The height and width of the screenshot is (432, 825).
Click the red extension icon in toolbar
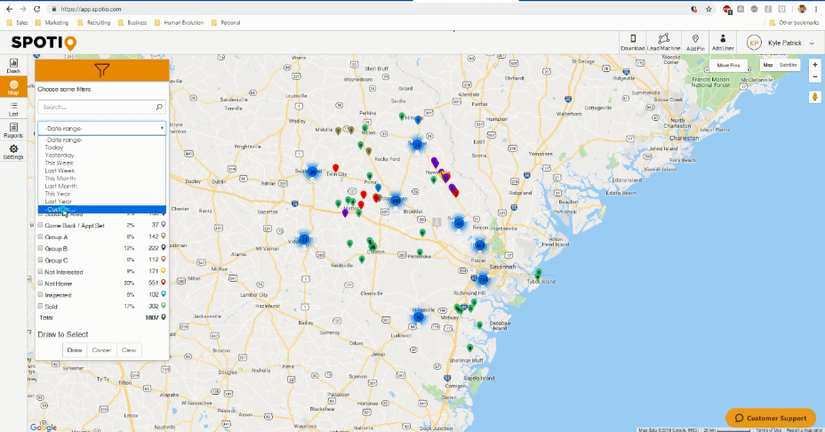(x=727, y=9)
